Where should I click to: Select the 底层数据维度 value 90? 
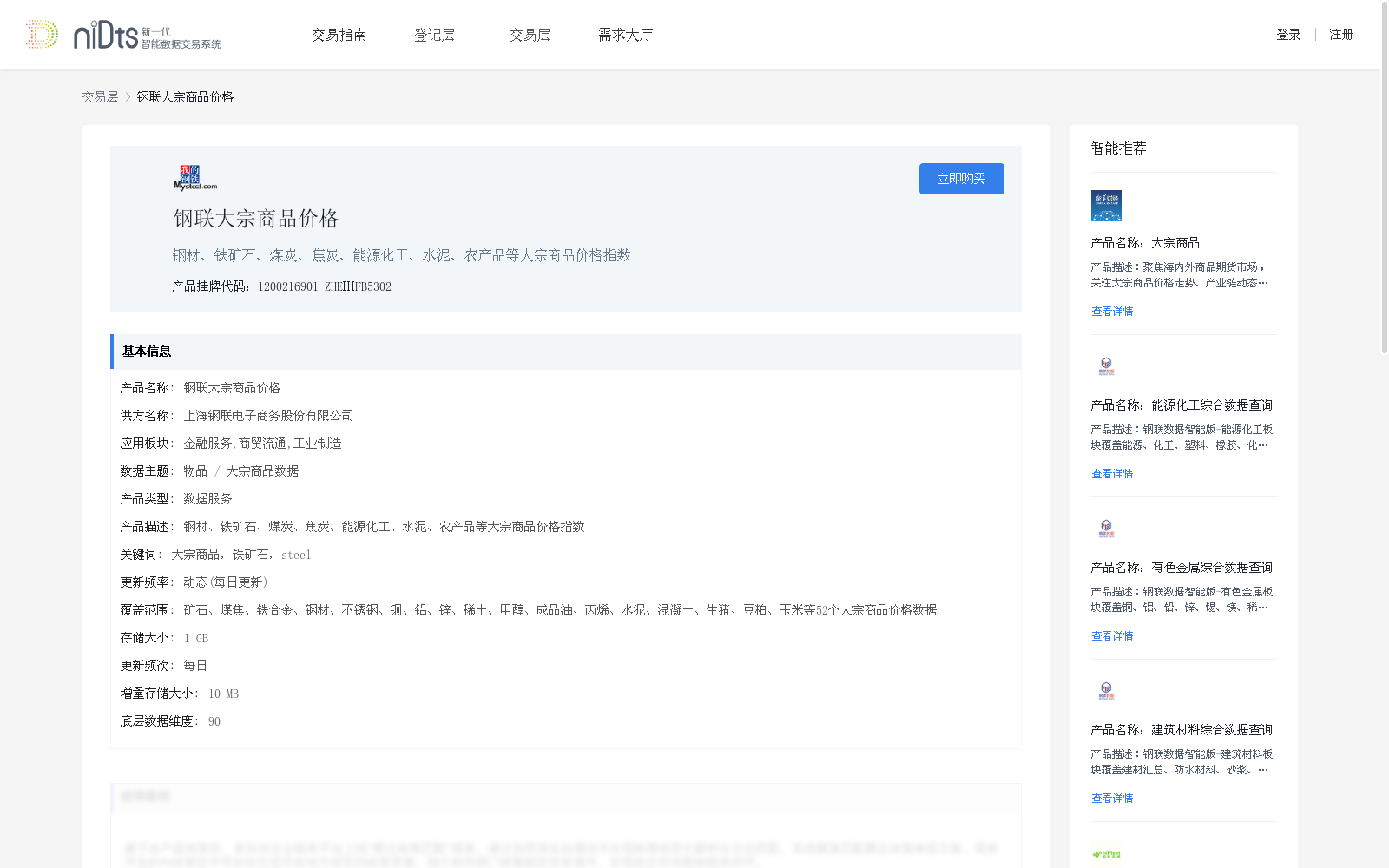click(214, 721)
